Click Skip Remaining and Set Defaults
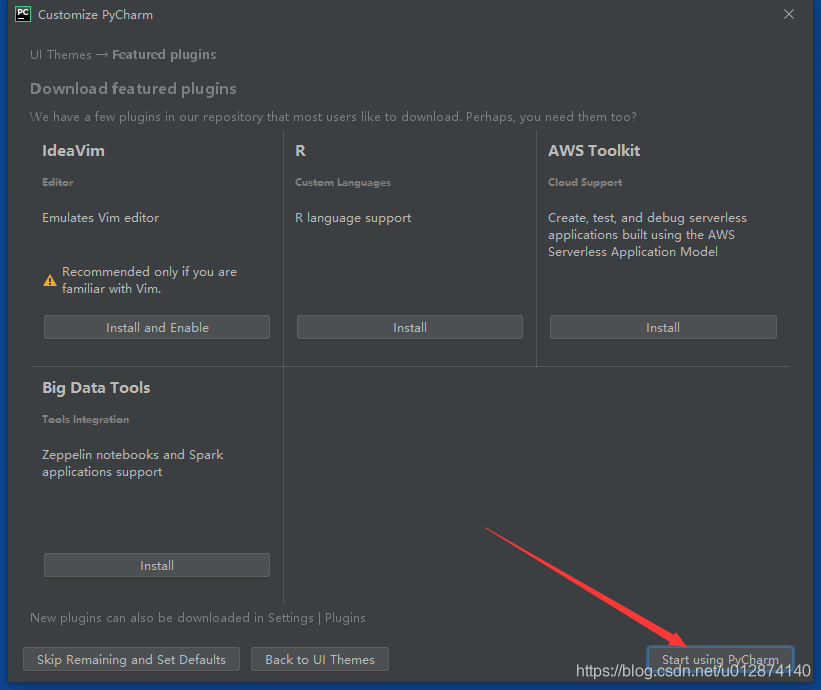 131,659
